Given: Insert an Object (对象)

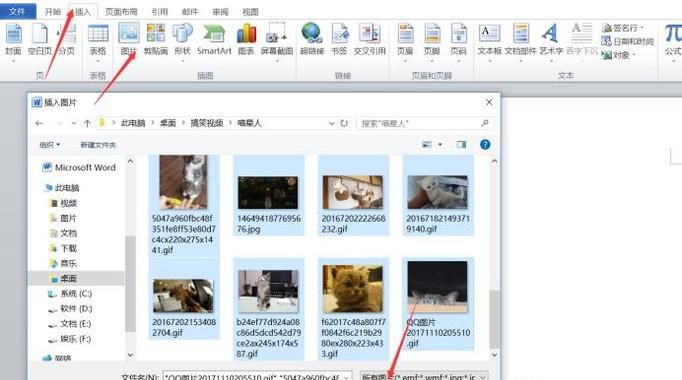Looking at the screenshot, I should click(x=618, y=55).
